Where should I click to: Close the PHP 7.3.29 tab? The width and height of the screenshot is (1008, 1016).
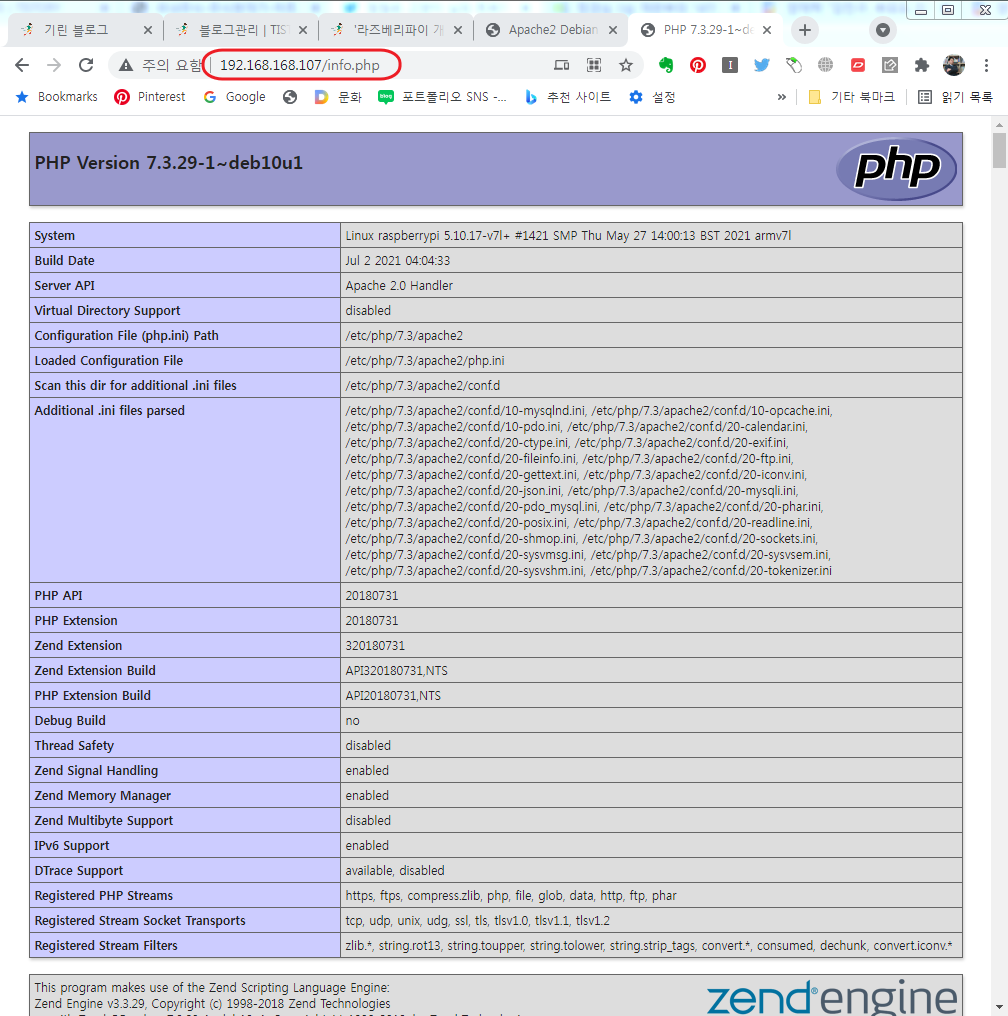[x=767, y=30]
